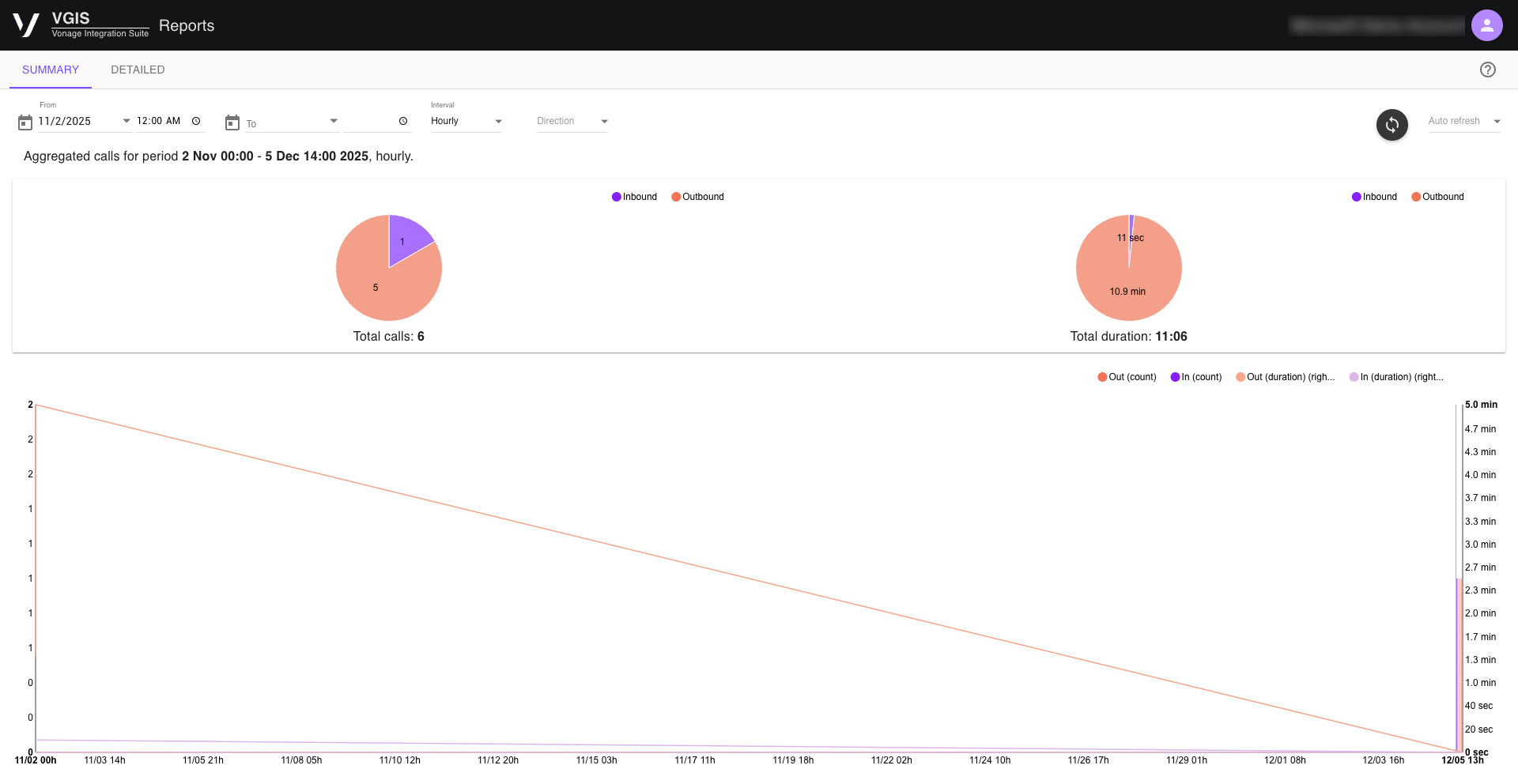Toggle Out (count) series in line chart
The image size is (1518, 784).
click(x=1127, y=377)
